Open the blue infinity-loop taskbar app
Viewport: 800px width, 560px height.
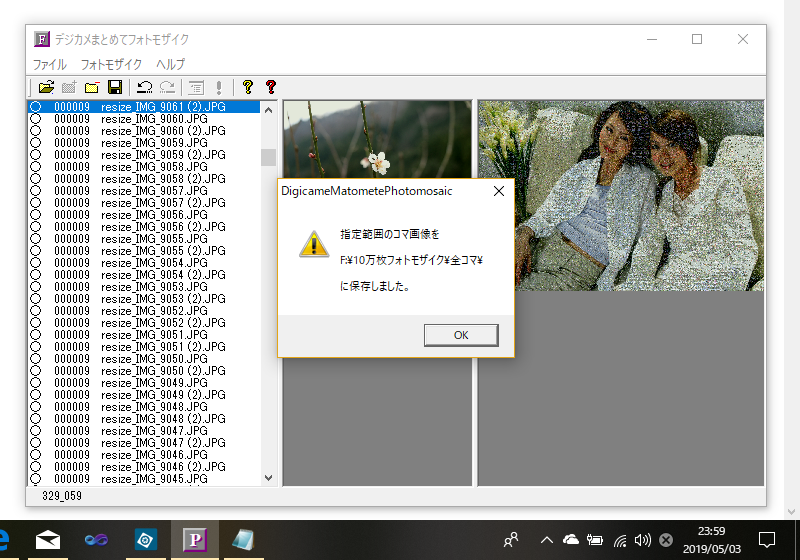(x=96, y=540)
